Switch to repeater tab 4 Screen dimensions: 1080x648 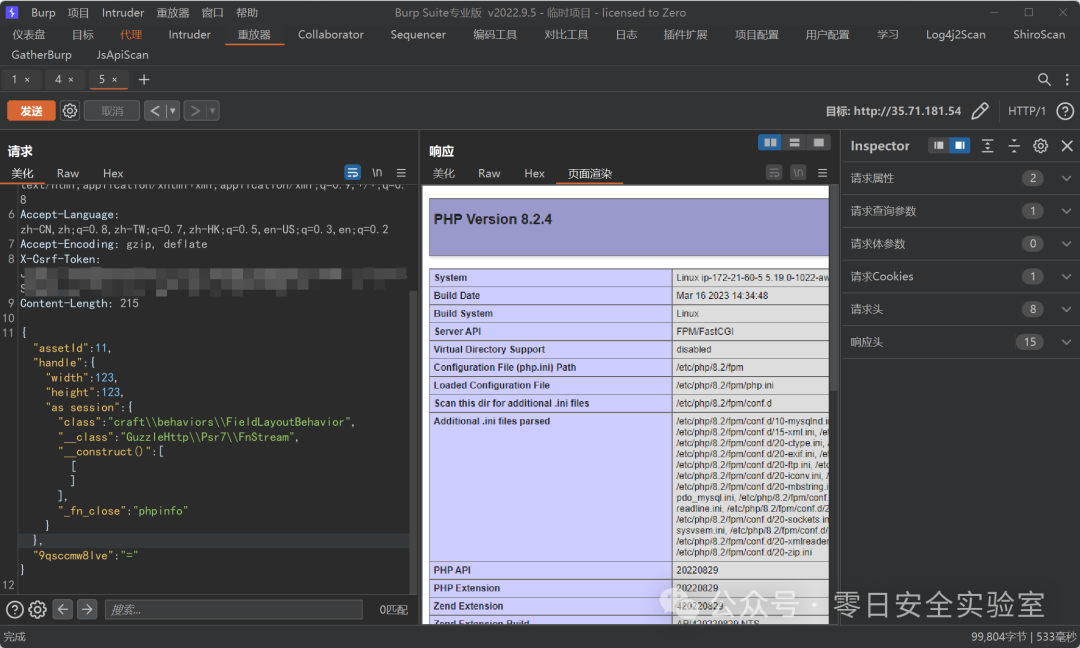(59, 79)
